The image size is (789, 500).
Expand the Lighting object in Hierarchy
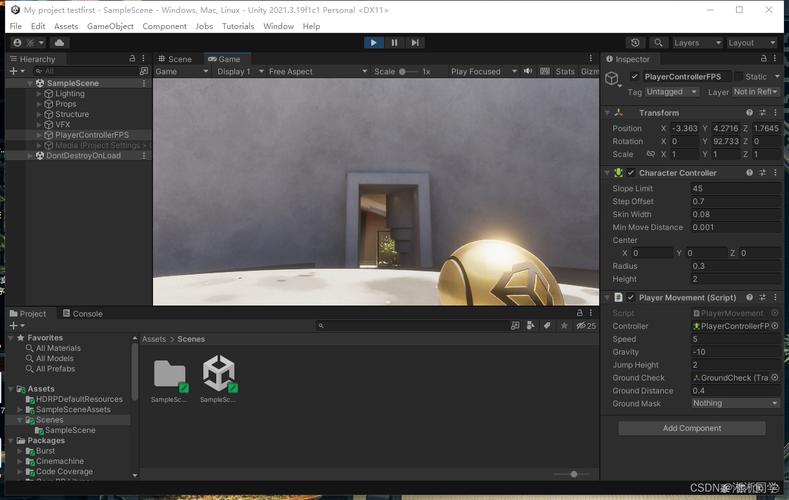pos(39,94)
